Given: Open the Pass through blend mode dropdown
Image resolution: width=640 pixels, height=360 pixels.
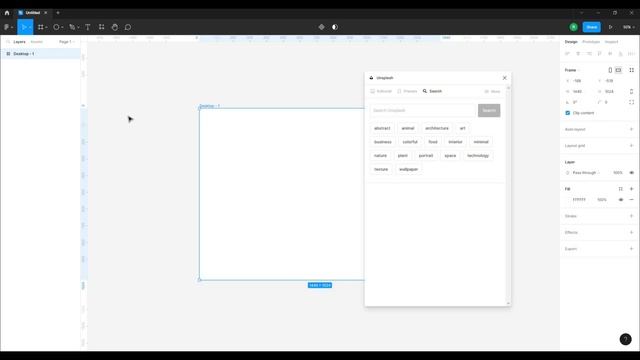Looking at the screenshot, I should pyautogui.click(x=586, y=173).
